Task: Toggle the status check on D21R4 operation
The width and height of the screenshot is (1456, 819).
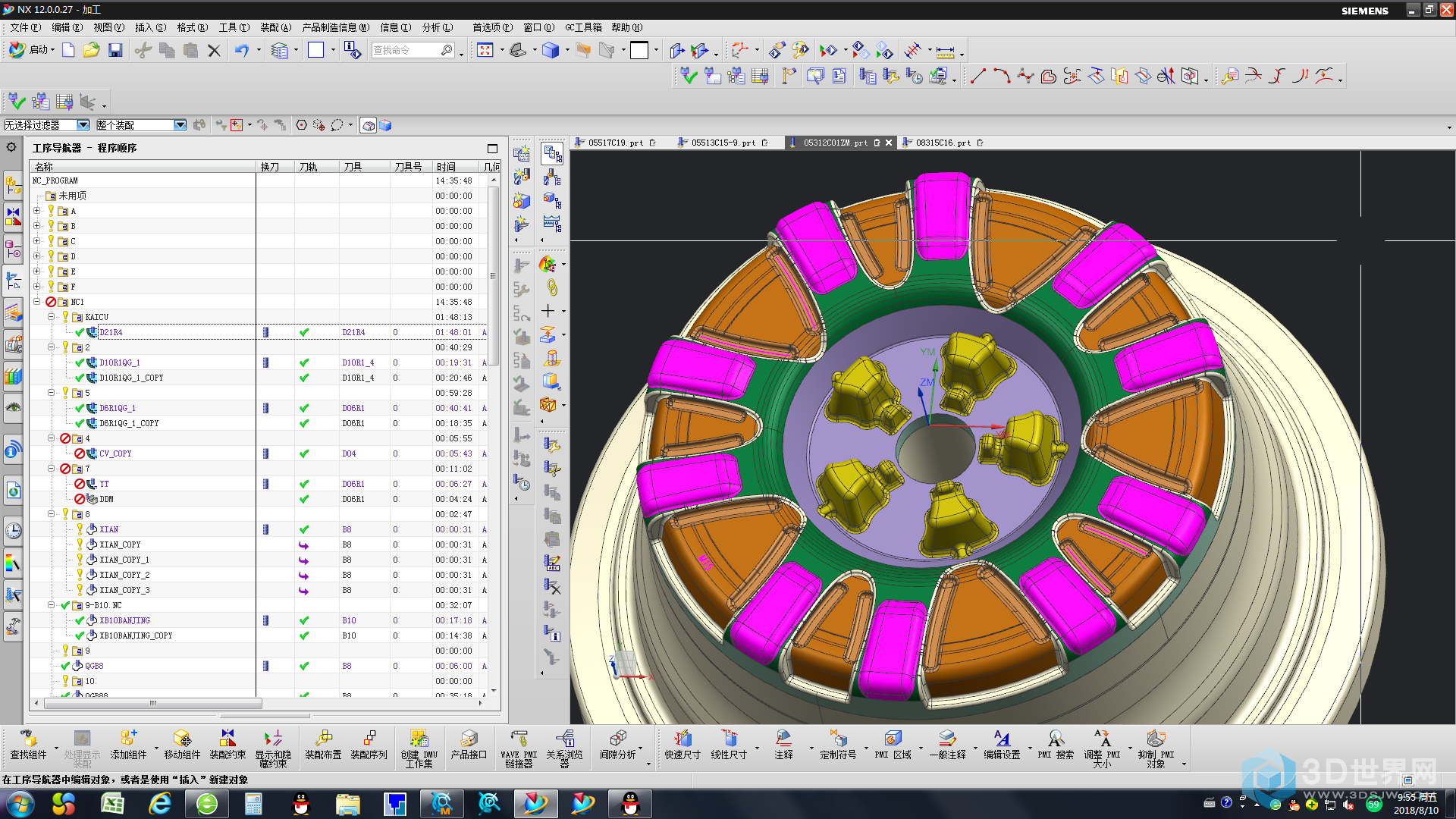Action: pyautogui.click(x=79, y=332)
